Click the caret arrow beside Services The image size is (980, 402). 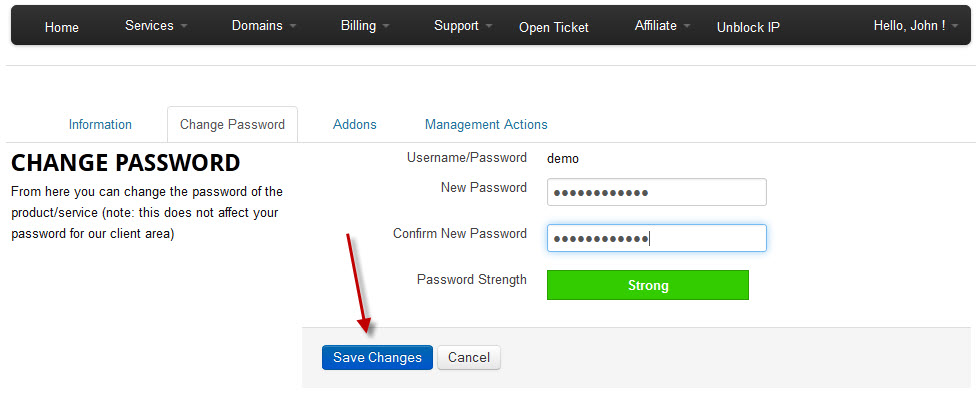pos(185,27)
